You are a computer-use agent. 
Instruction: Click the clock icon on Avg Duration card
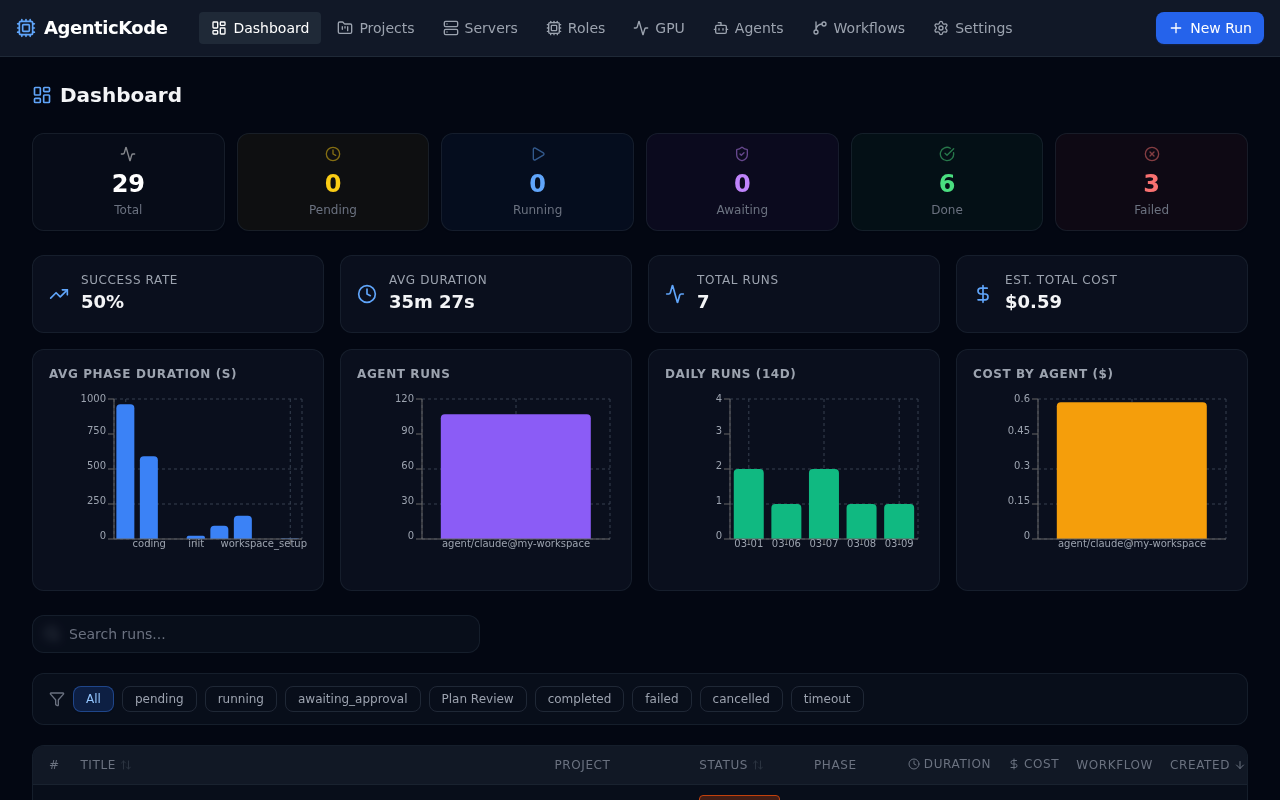(366, 293)
